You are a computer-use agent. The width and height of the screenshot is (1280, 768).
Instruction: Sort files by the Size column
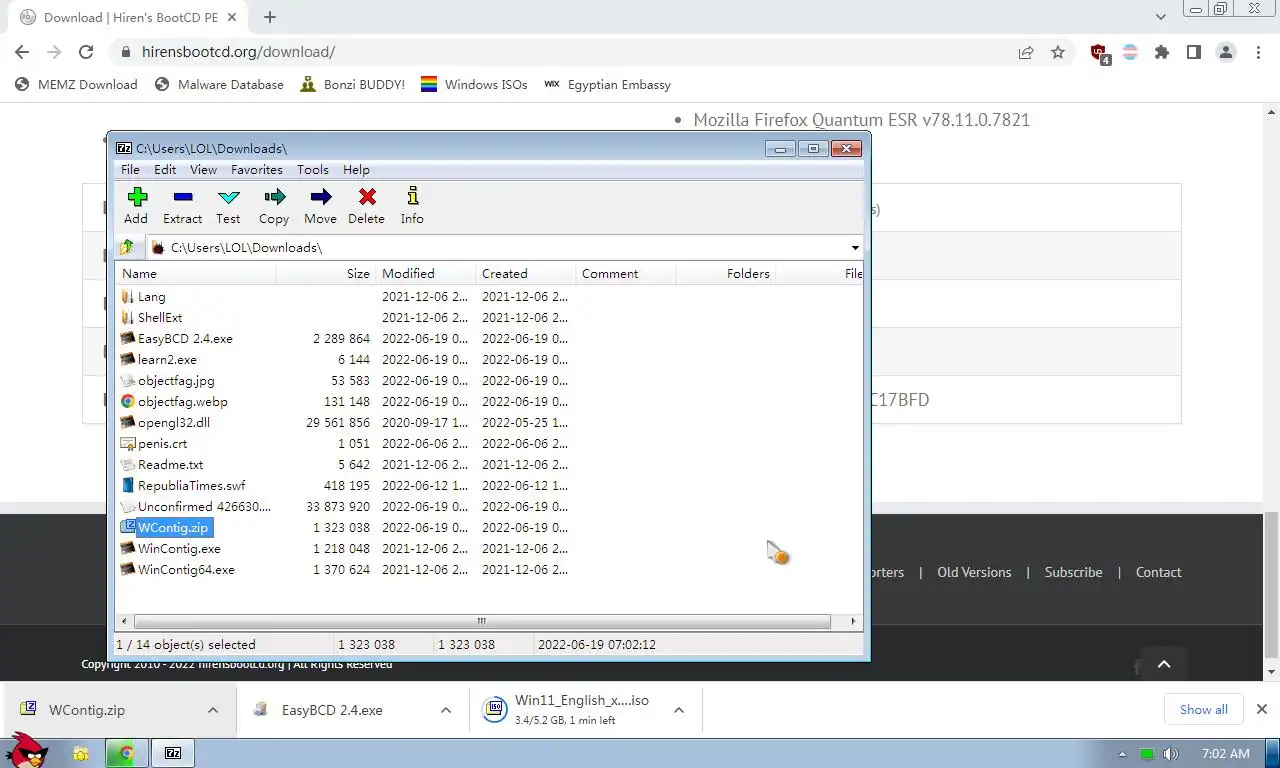tap(326, 273)
